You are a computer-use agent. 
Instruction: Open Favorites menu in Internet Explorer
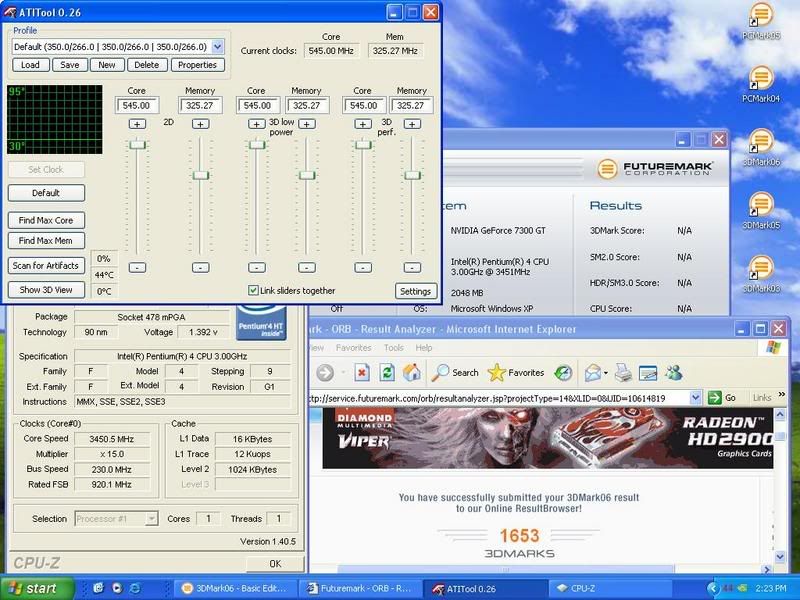pyautogui.click(x=354, y=347)
